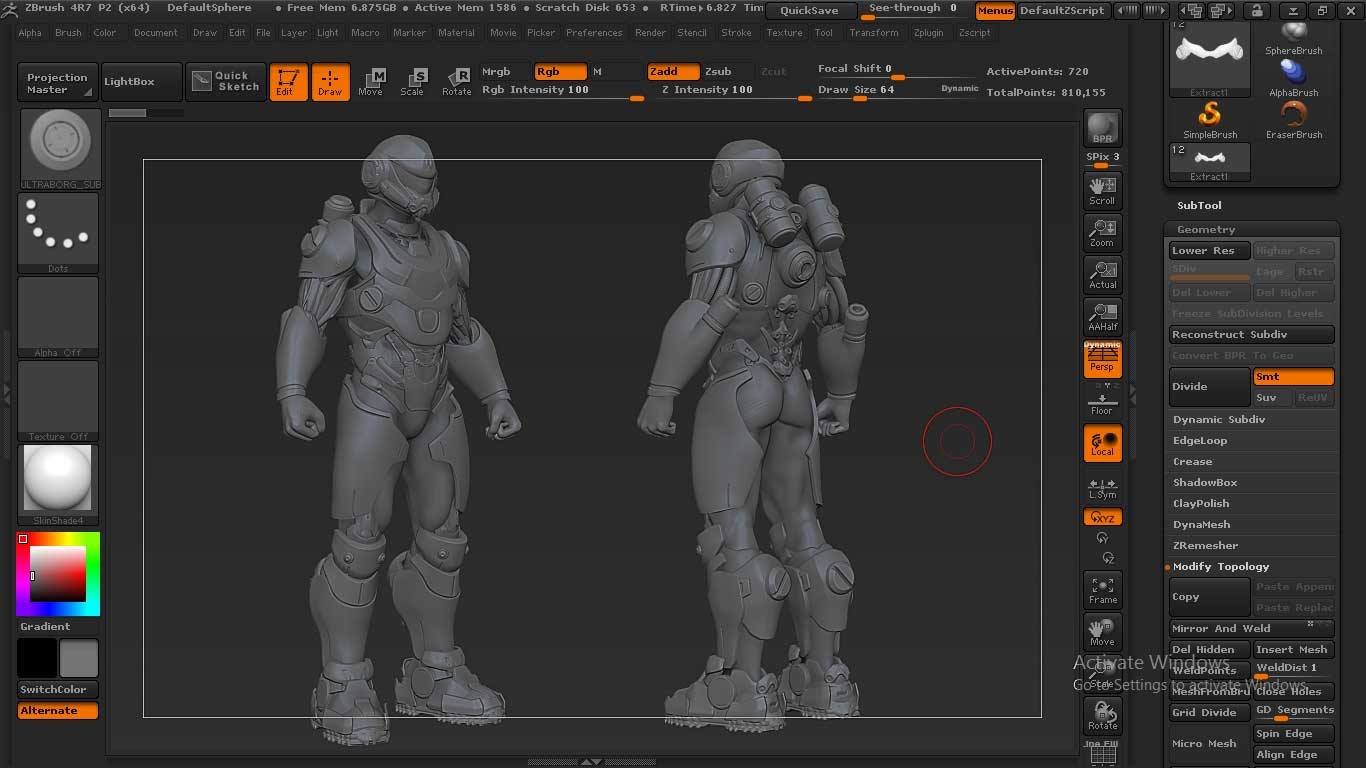Open the current brush thumbnail picker
The width and height of the screenshot is (1366, 768).
click(60, 148)
